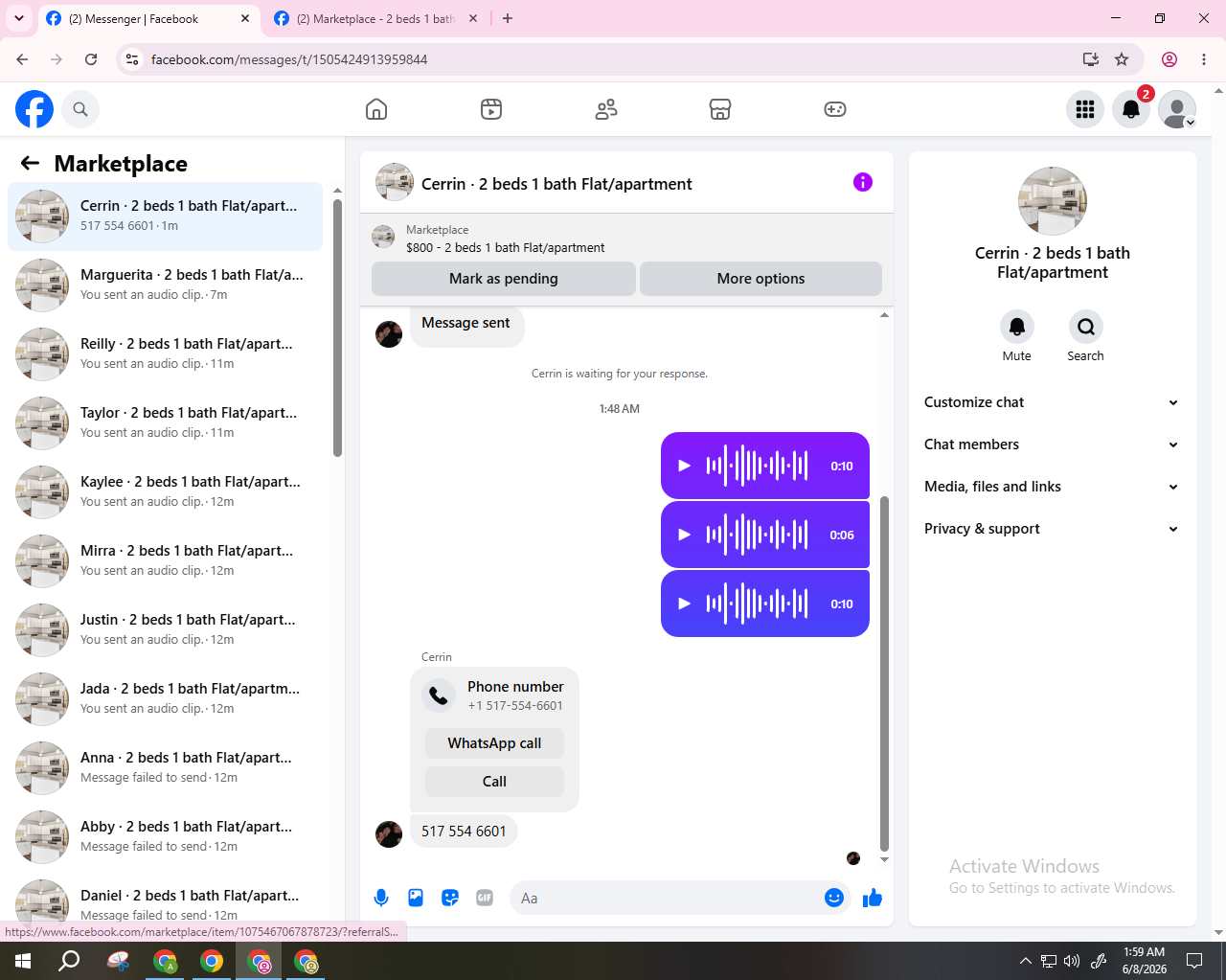Play the 0:06 audio clip
The image size is (1226, 980).
pos(684,535)
